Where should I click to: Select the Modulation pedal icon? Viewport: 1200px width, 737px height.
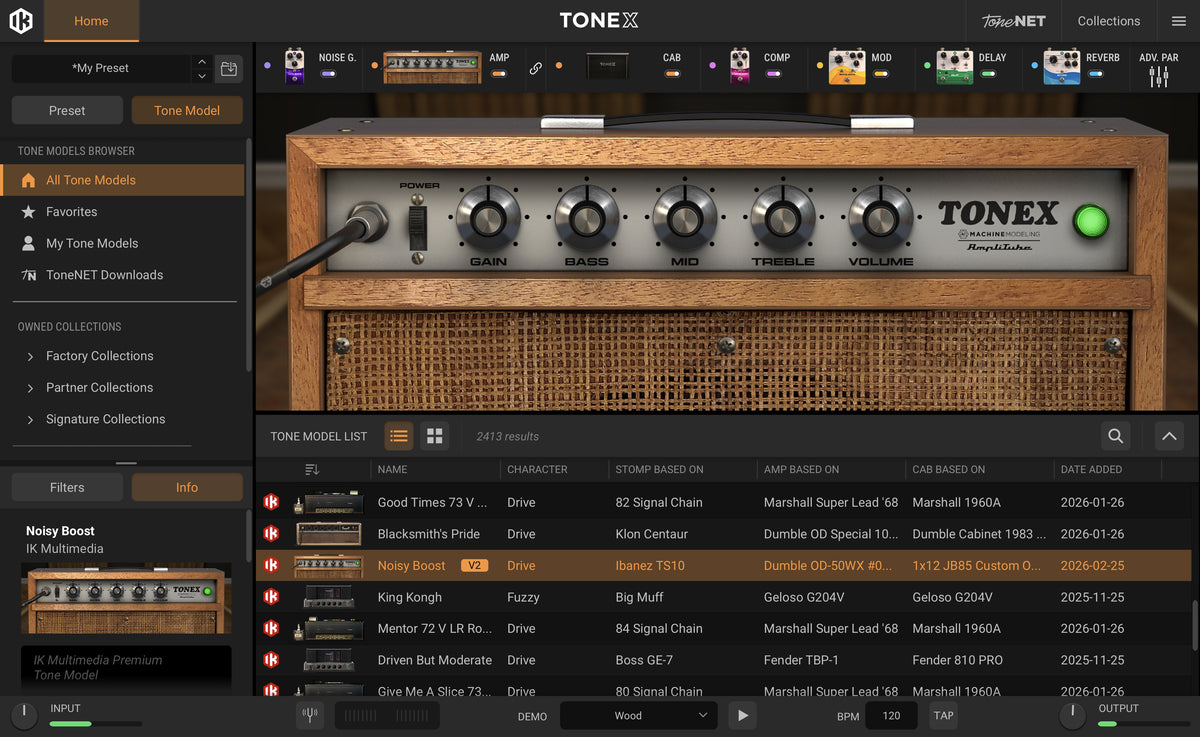[x=847, y=66]
